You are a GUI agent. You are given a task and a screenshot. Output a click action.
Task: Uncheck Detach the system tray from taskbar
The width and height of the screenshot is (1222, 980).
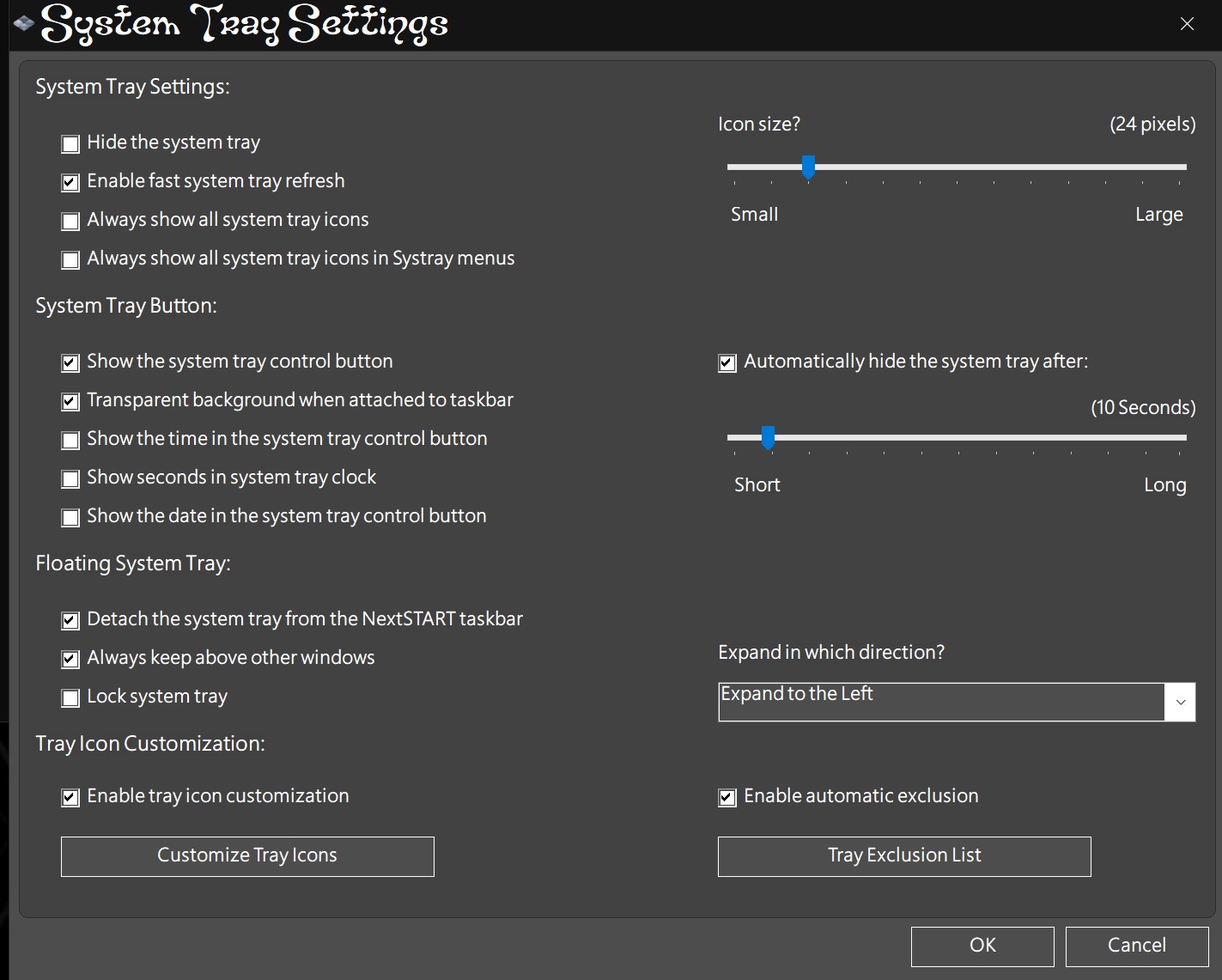click(70, 621)
